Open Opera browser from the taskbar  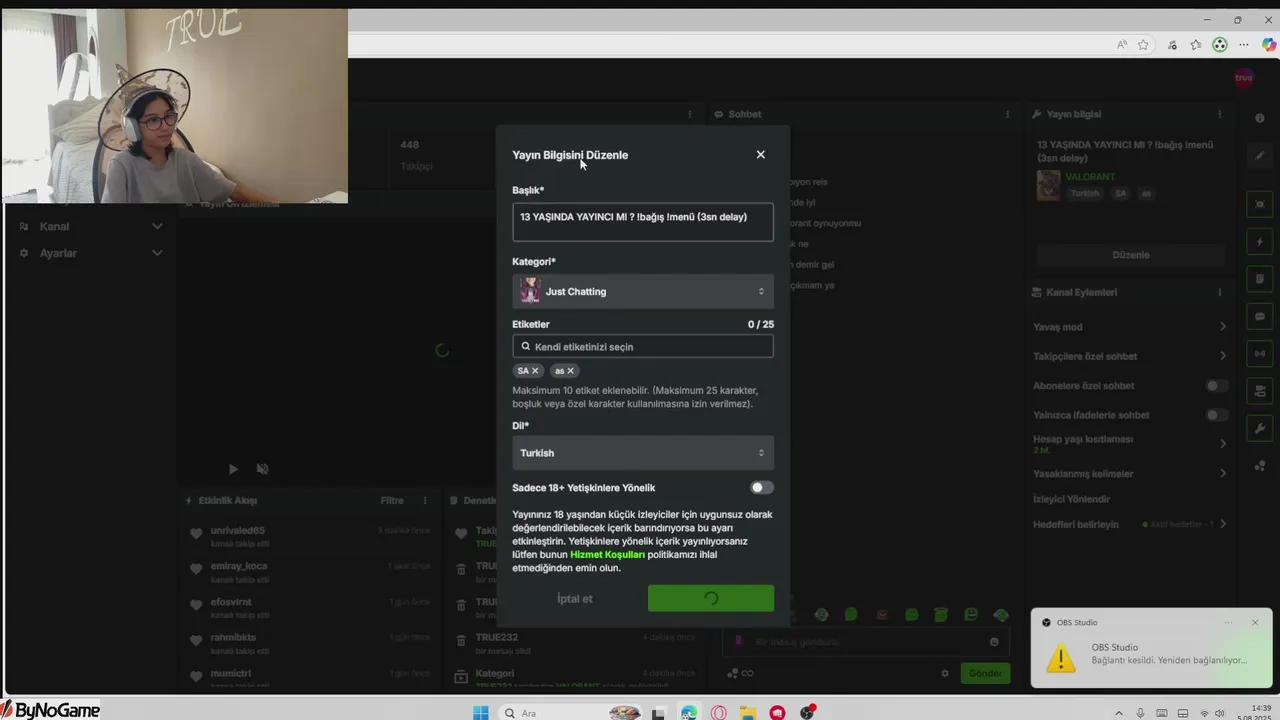pyautogui.click(x=719, y=713)
